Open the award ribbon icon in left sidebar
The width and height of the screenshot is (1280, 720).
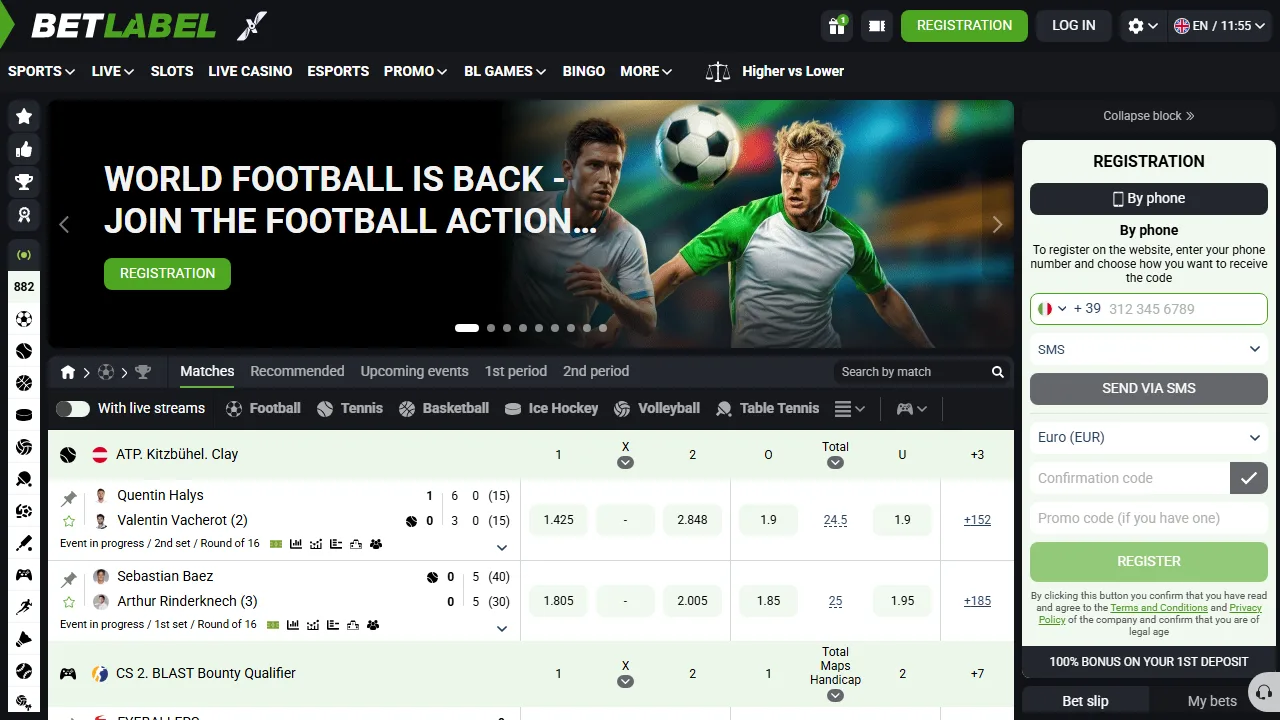pos(24,215)
